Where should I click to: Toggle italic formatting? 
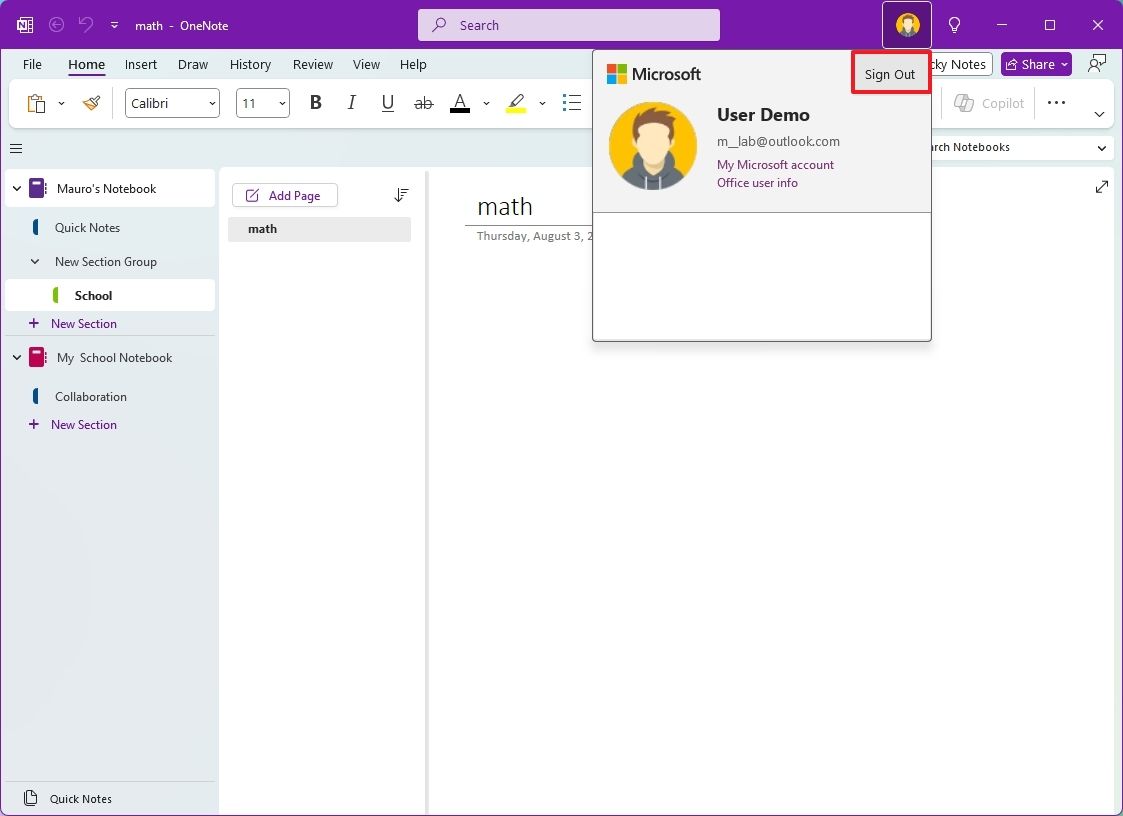pos(351,102)
